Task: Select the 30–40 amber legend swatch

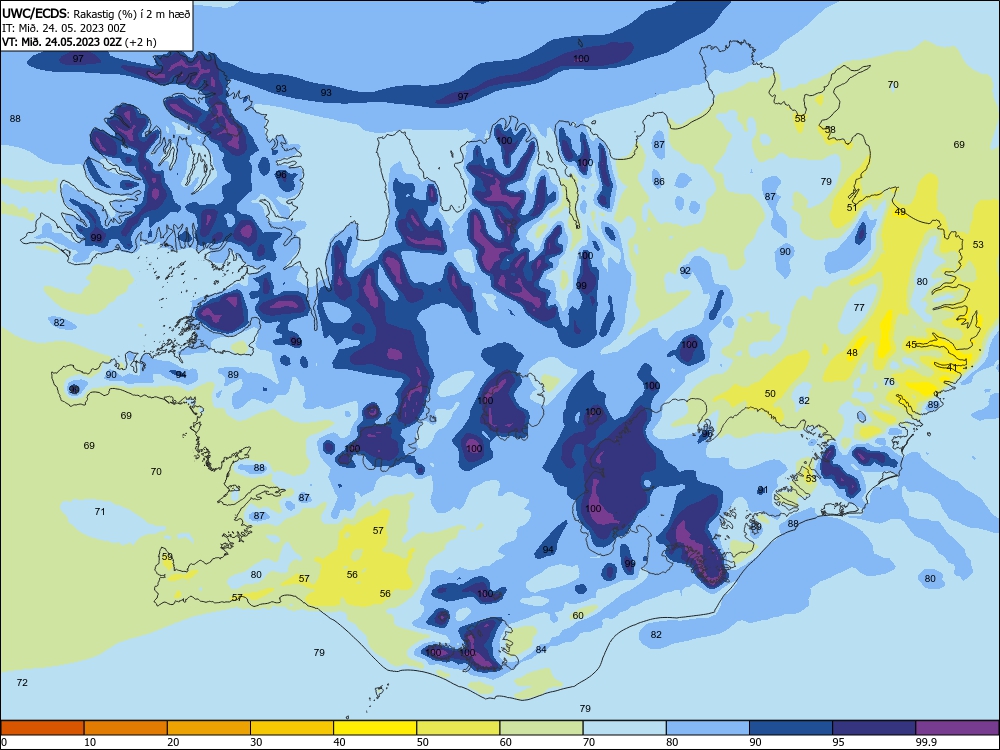Action: (292, 728)
